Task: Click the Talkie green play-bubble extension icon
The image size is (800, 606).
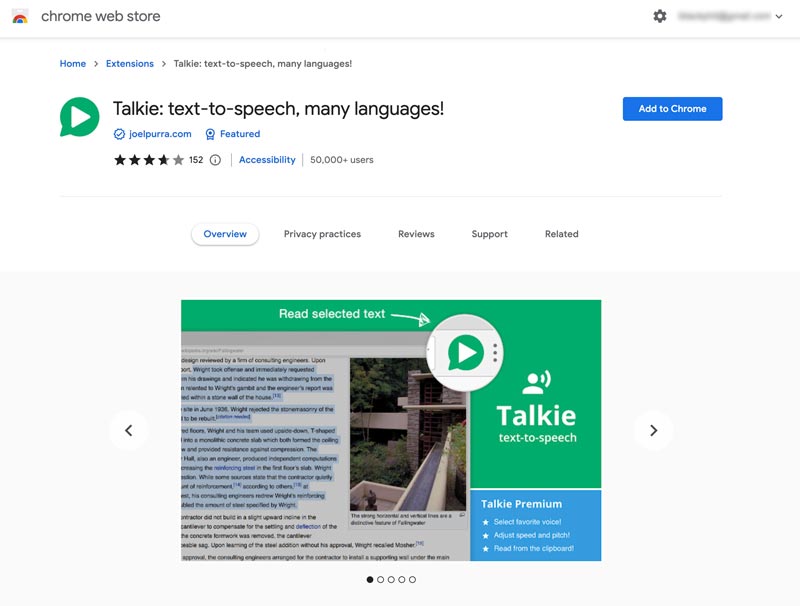Action: coord(80,117)
